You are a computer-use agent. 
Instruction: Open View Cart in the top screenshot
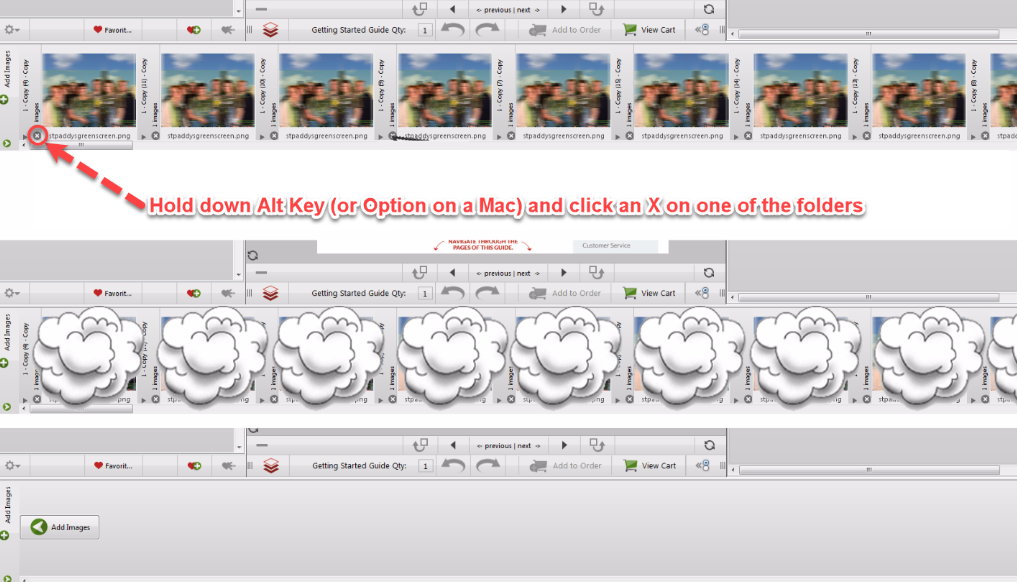649,30
